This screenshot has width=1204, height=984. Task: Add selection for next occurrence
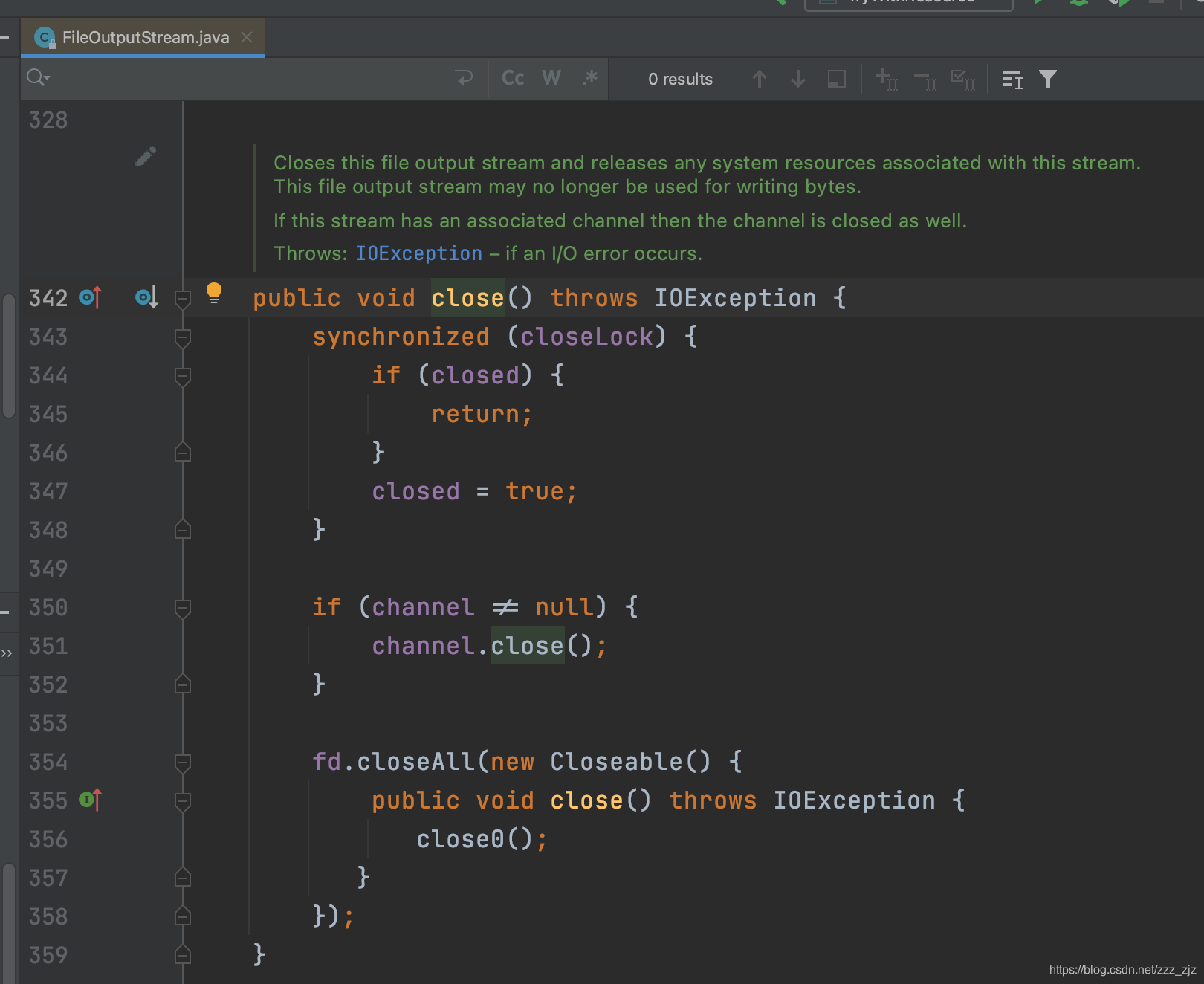(886, 79)
